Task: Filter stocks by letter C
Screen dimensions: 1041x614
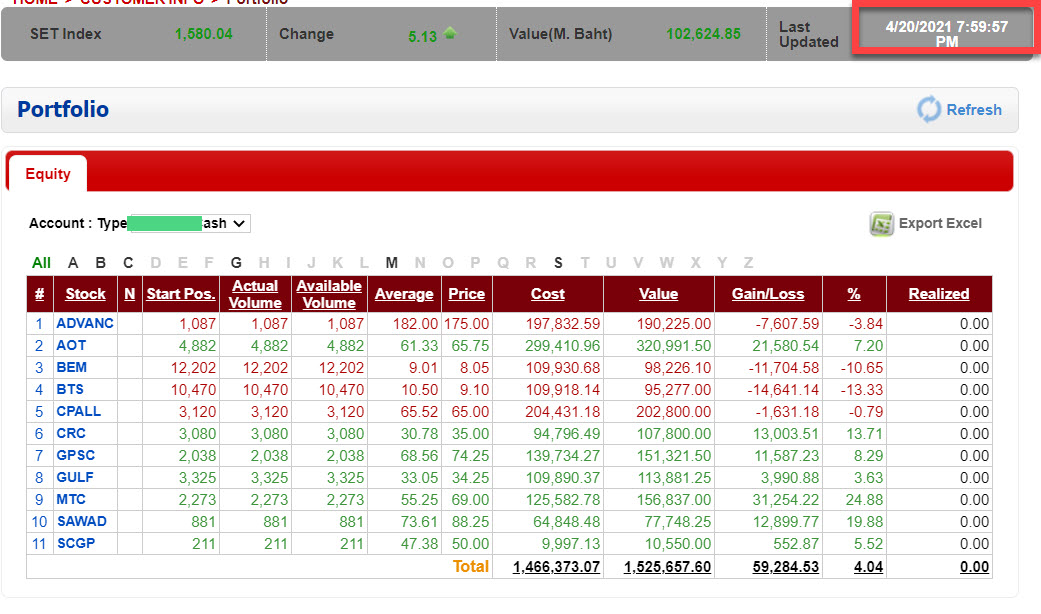Action: click(x=128, y=263)
